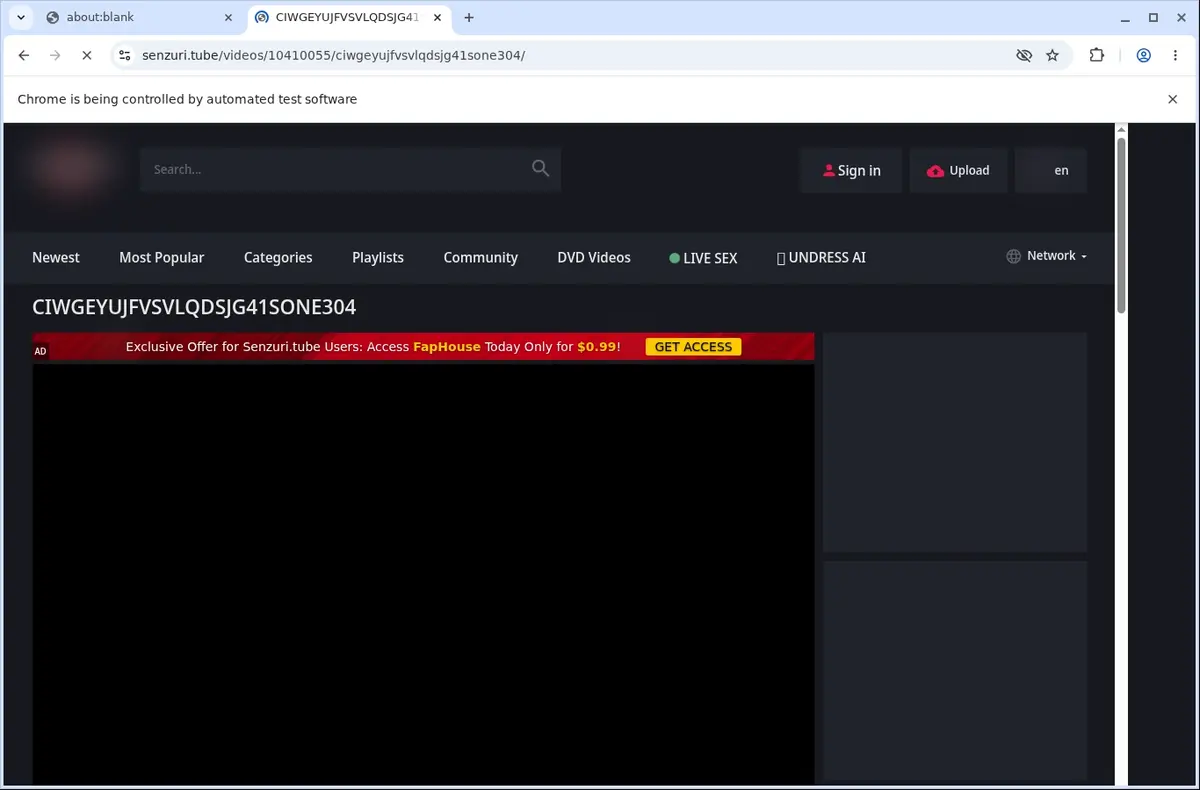This screenshot has width=1200, height=790.
Task: Dismiss the automated test software notice
Action: (1173, 99)
